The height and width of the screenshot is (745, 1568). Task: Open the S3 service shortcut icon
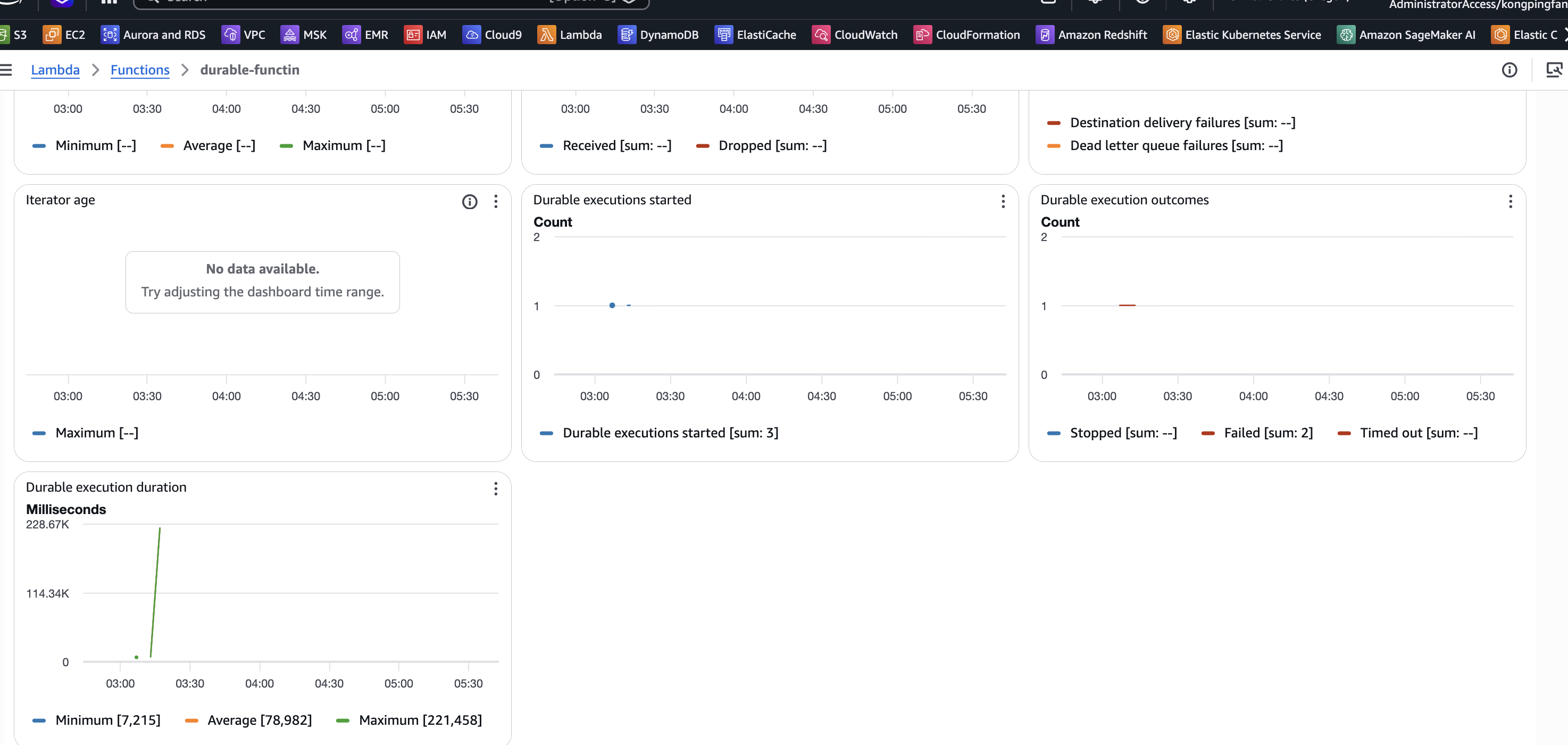click(x=4, y=35)
